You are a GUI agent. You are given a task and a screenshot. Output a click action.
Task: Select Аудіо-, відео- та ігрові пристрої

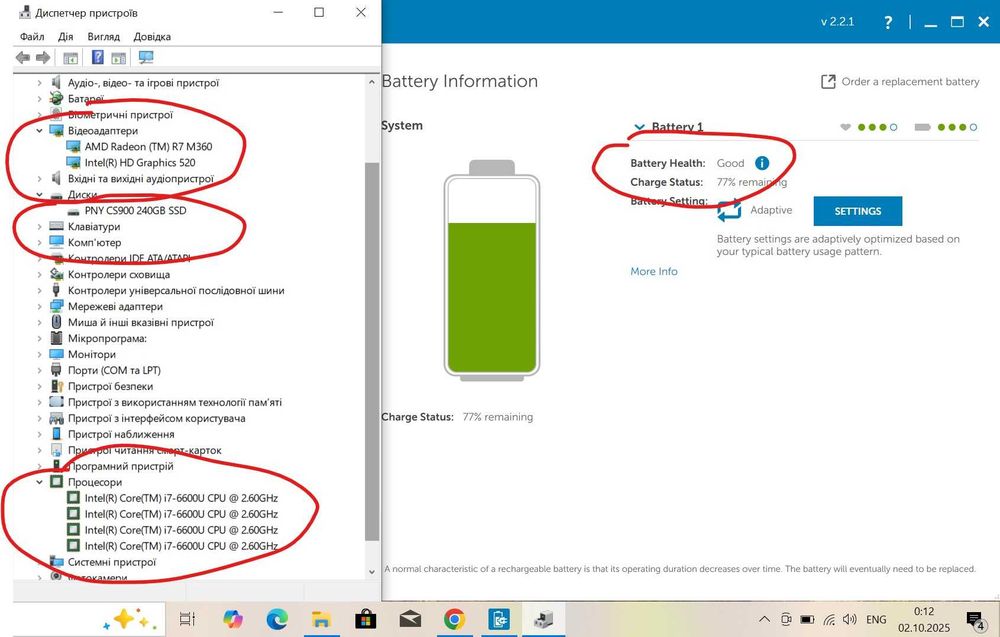pos(143,83)
